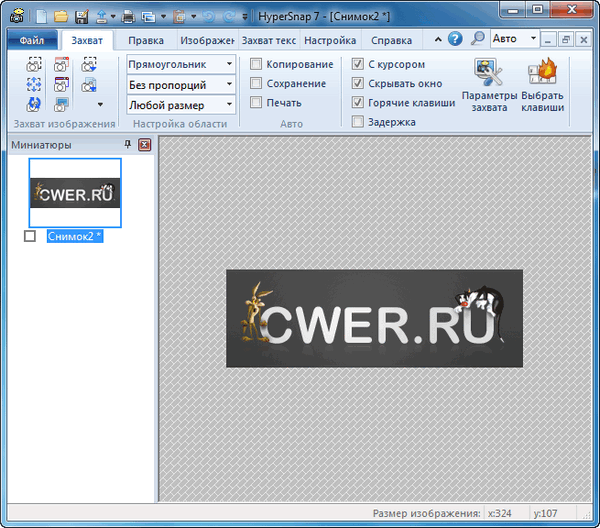Image resolution: width=600 pixels, height=528 pixels.
Task: Open the Файл menu
Action: point(31,41)
